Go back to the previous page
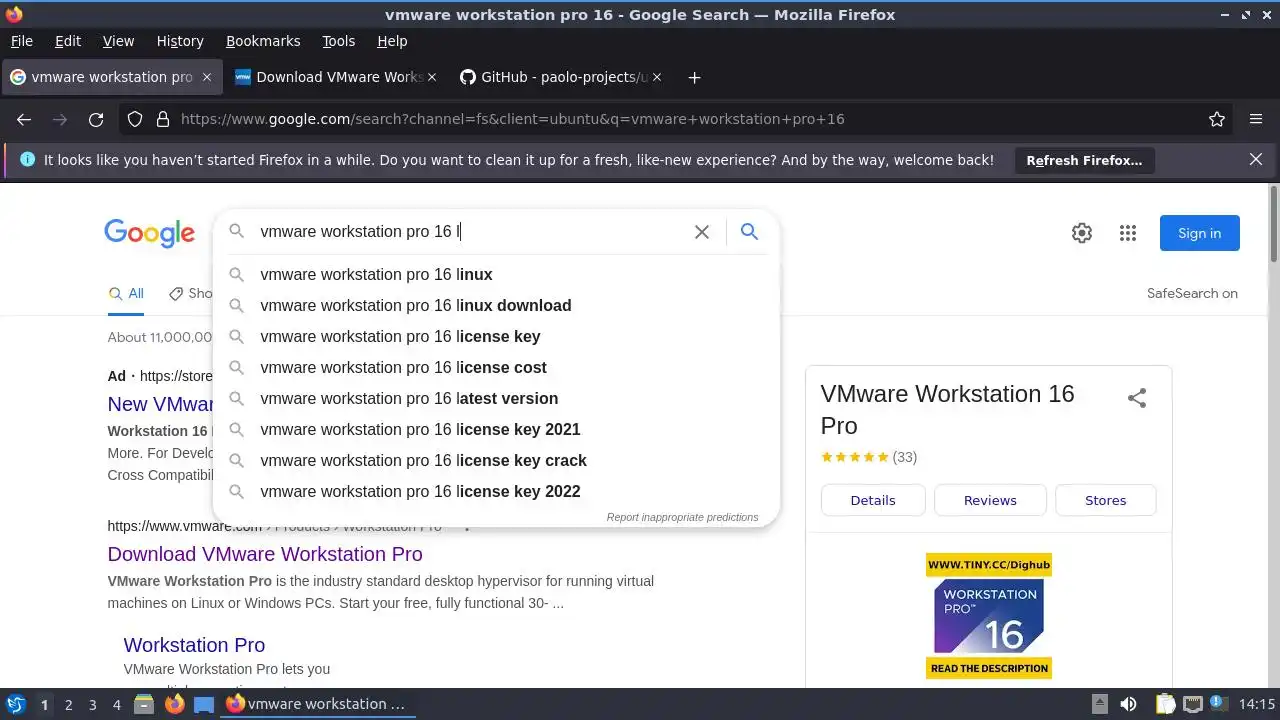Viewport: 1280px width, 720px height. (x=24, y=119)
